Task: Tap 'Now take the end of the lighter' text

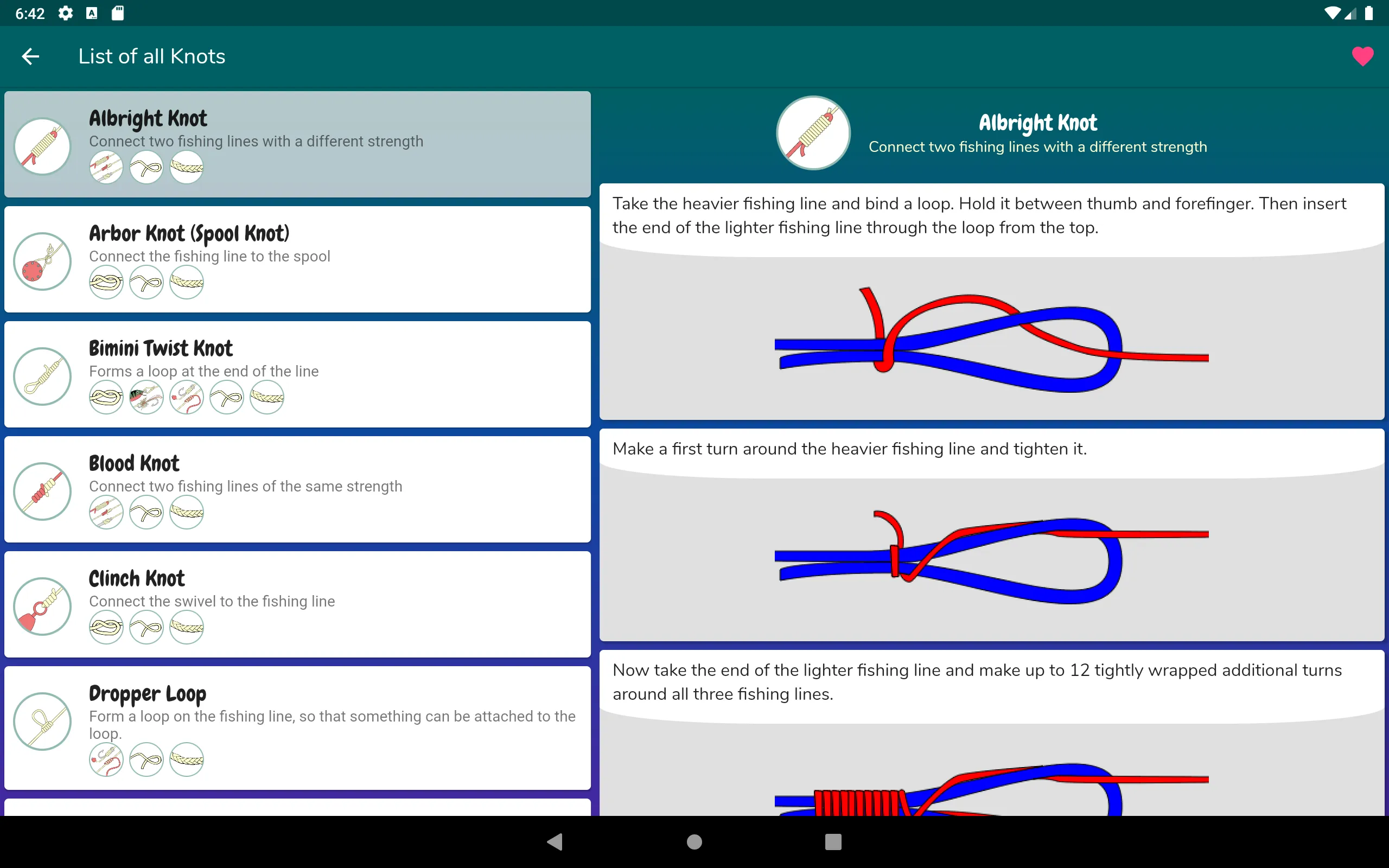Action: tap(977, 682)
